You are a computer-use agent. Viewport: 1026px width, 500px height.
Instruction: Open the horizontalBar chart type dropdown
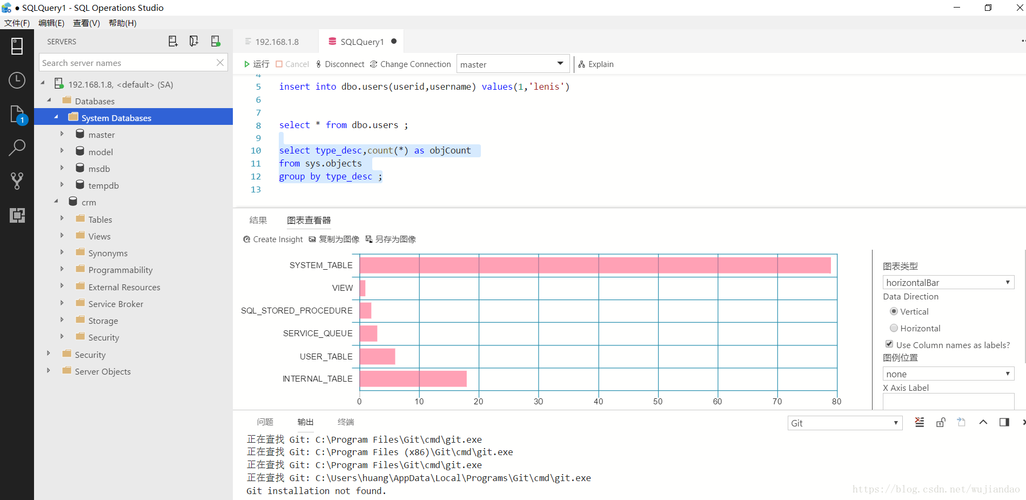[948, 283]
